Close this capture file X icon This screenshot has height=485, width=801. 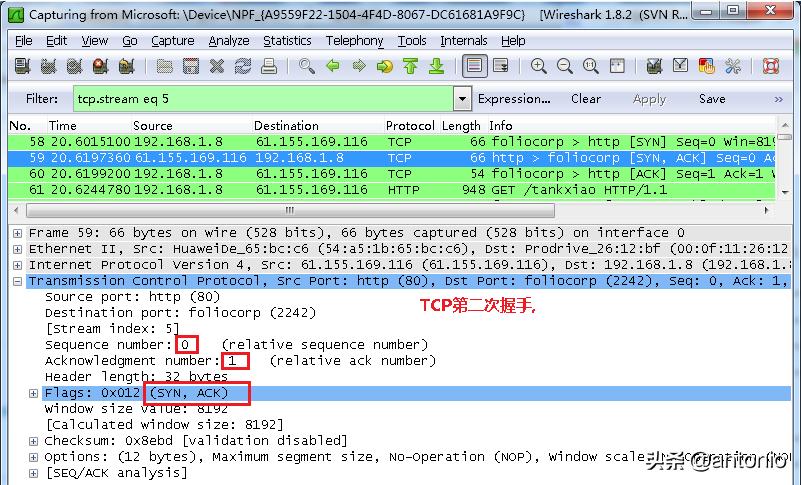coord(217,66)
